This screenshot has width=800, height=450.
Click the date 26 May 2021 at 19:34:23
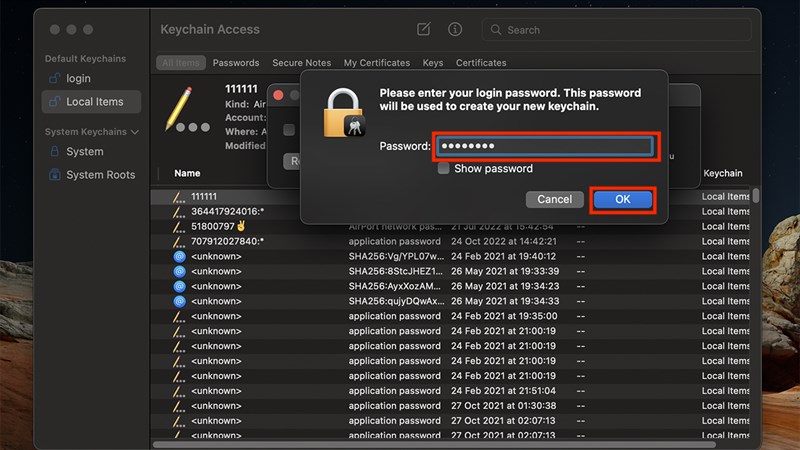click(x=505, y=286)
